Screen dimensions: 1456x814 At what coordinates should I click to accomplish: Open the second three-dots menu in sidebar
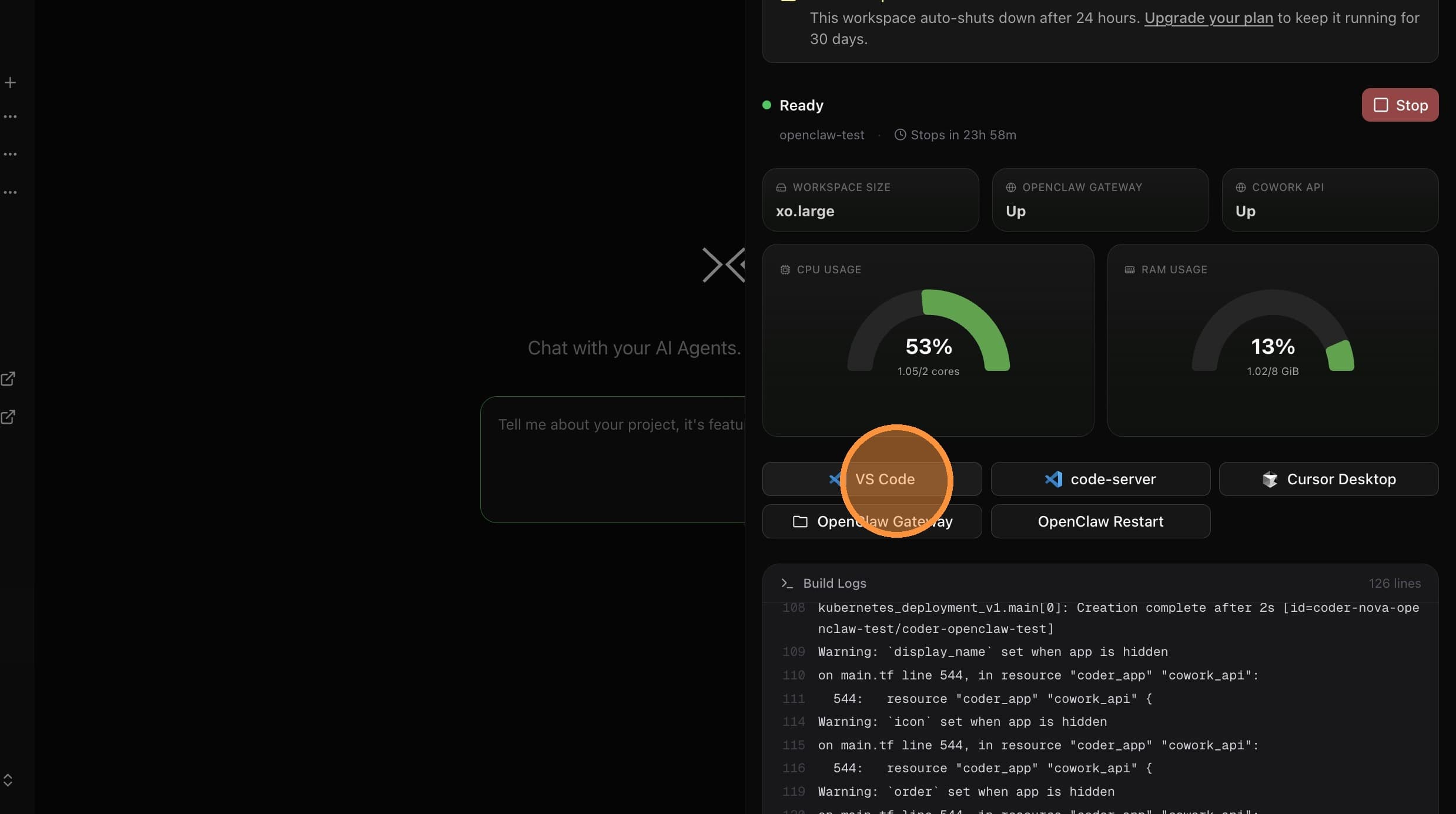point(10,154)
